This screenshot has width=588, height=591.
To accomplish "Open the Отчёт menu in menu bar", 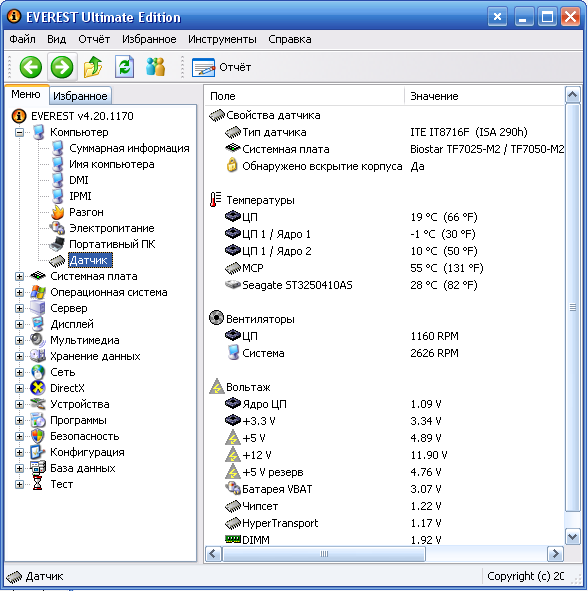I will click(x=94, y=39).
